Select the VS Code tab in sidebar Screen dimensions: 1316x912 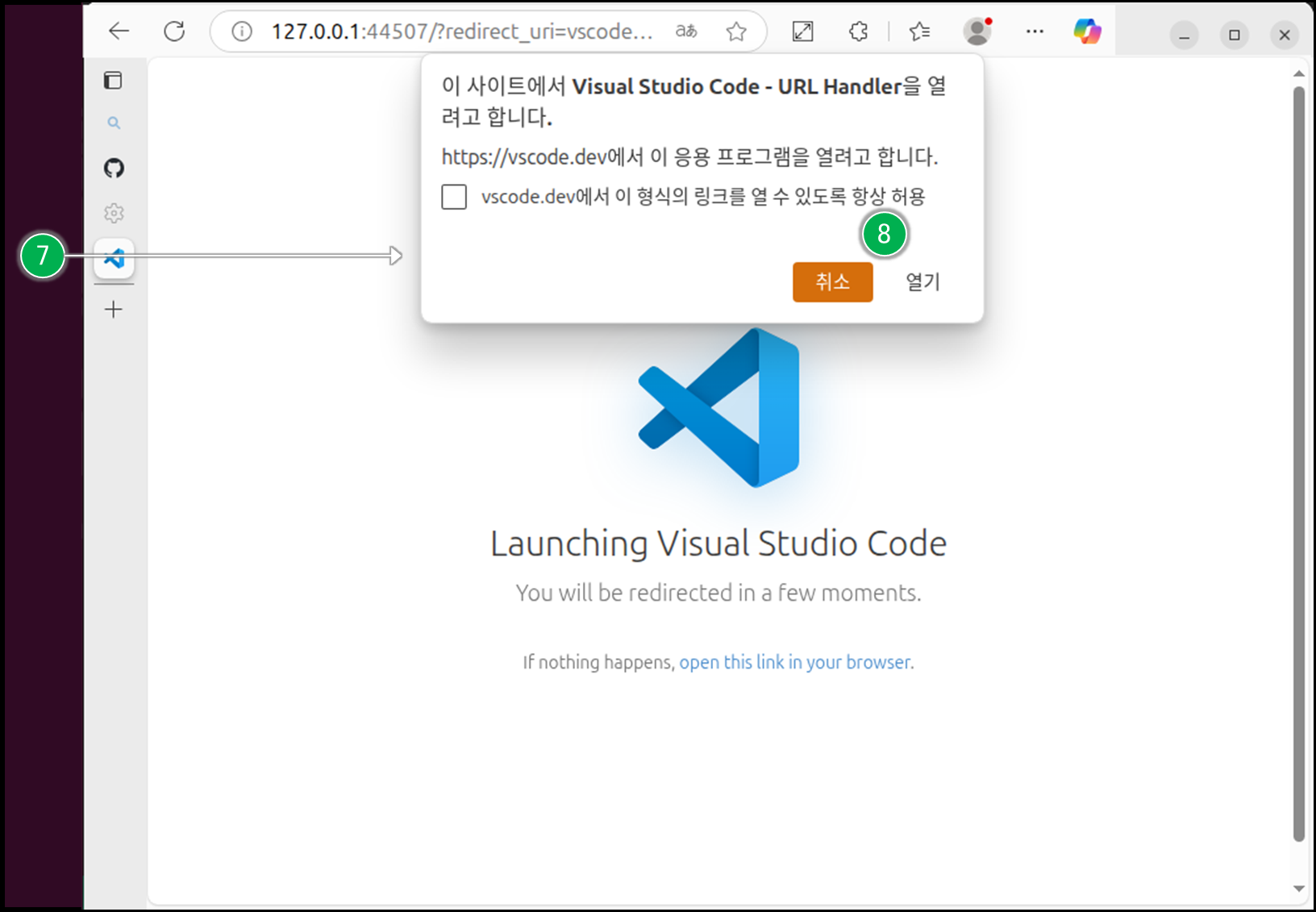tap(114, 258)
